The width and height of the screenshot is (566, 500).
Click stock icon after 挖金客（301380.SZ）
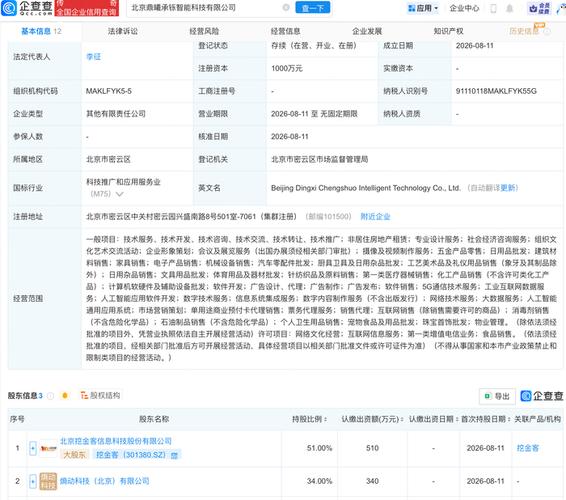coord(174,455)
